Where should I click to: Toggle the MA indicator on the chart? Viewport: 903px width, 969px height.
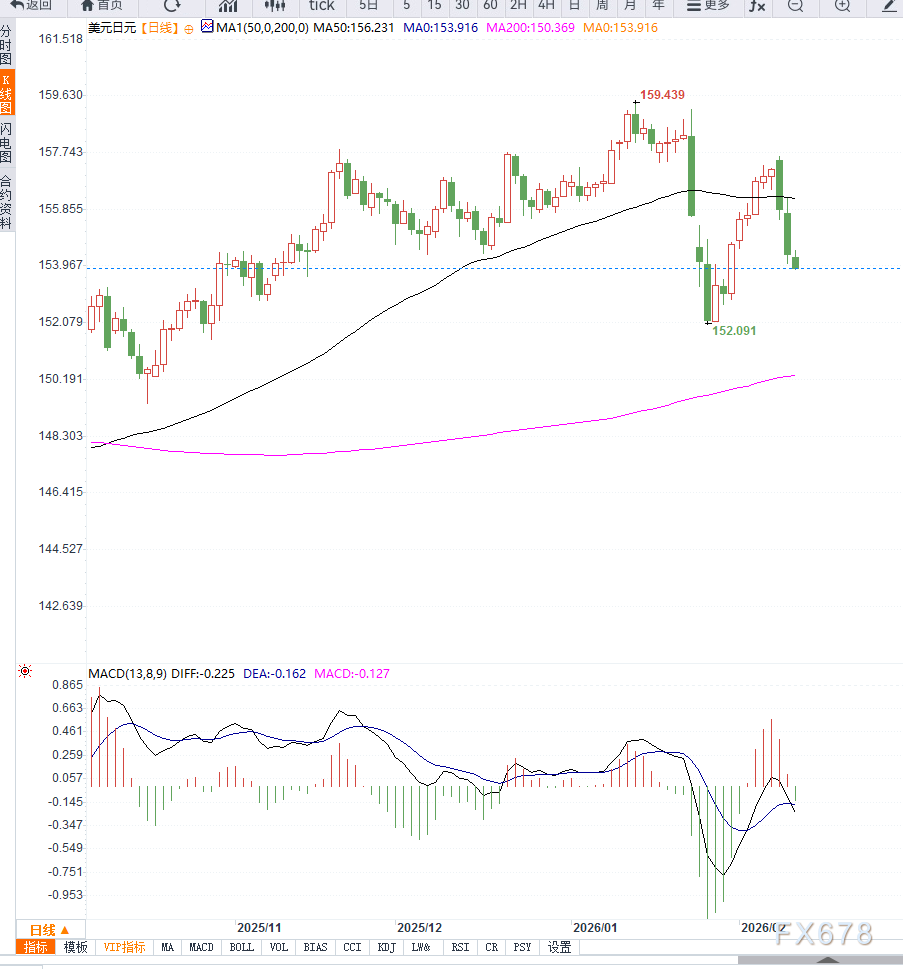167,947
